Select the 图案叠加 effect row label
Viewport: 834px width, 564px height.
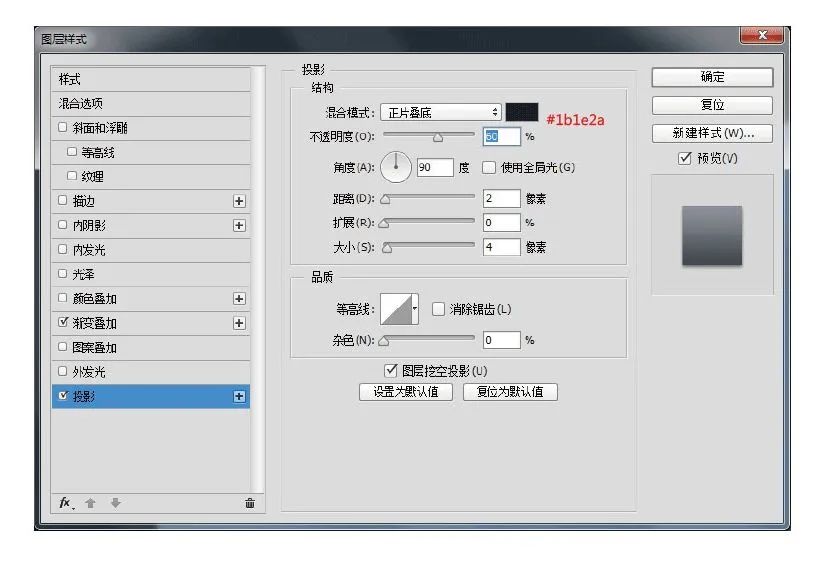coord(95,347)
